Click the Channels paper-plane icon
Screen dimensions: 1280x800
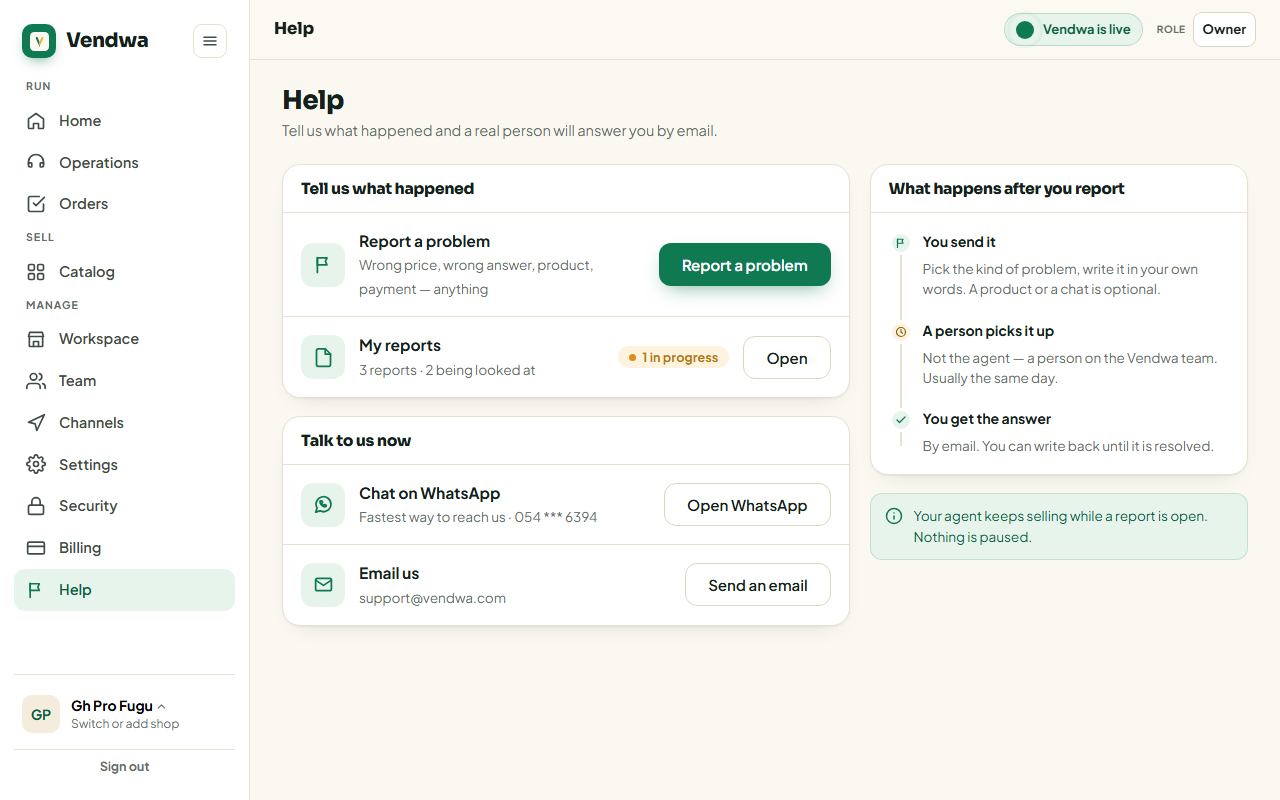coord(36,423)
